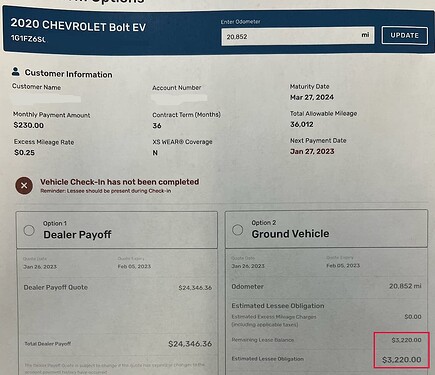Click the mi unit label in odometer field

click(x=365, y=35)
